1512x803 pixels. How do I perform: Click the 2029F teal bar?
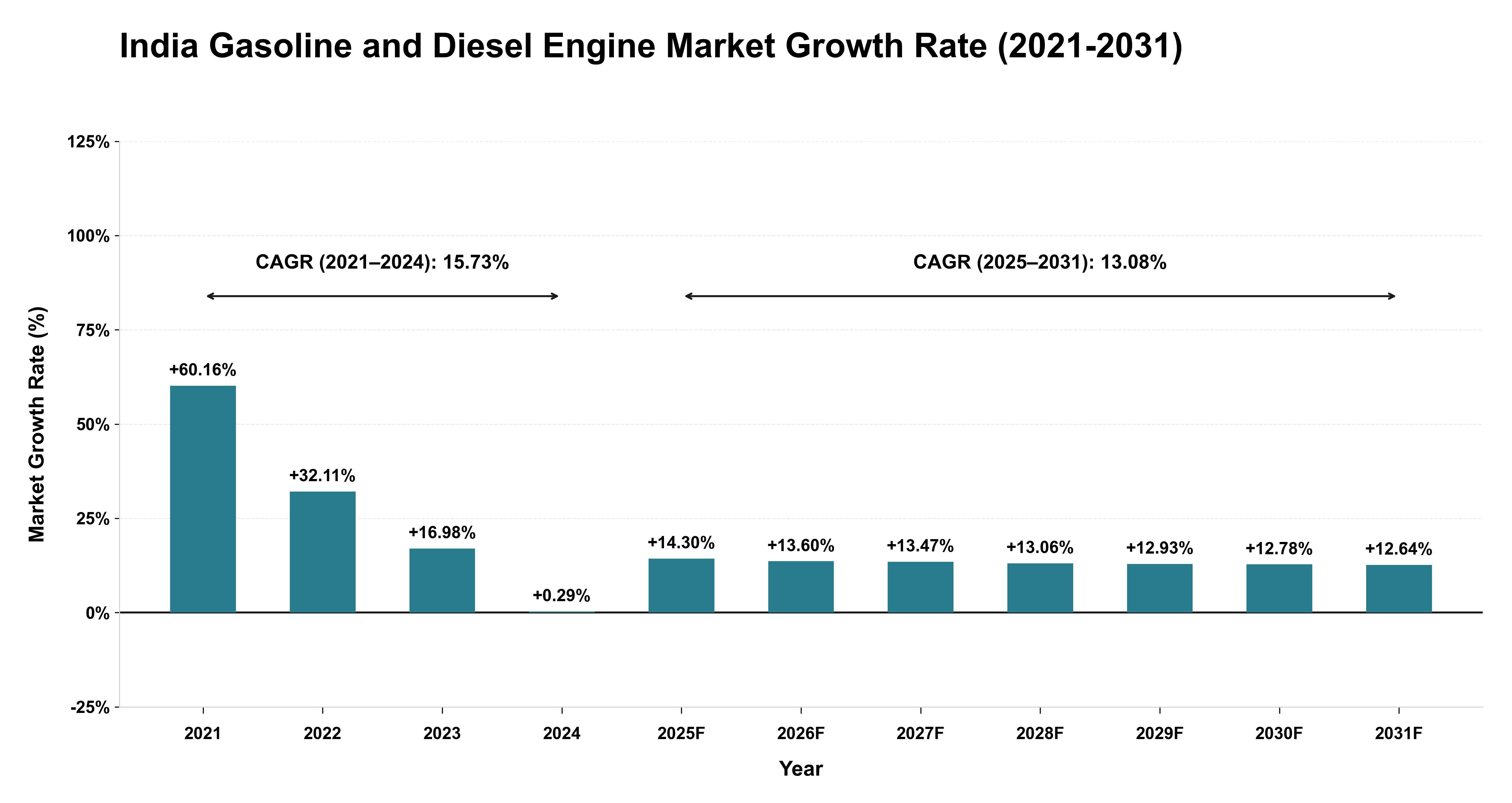(1160, 588)
